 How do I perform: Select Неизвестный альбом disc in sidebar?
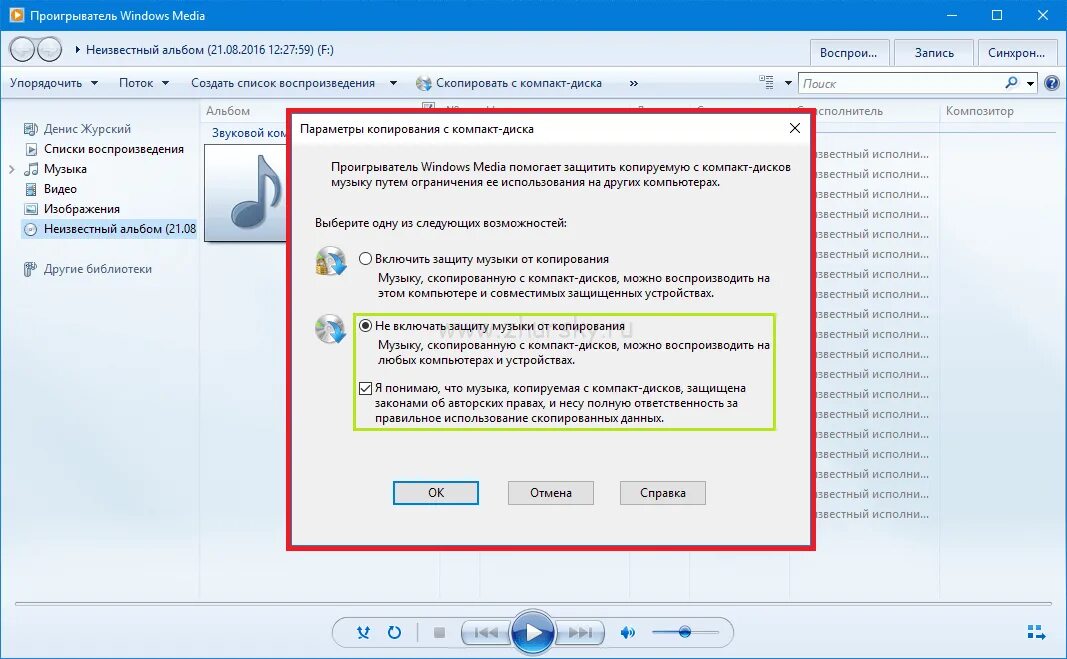(110, 229)
